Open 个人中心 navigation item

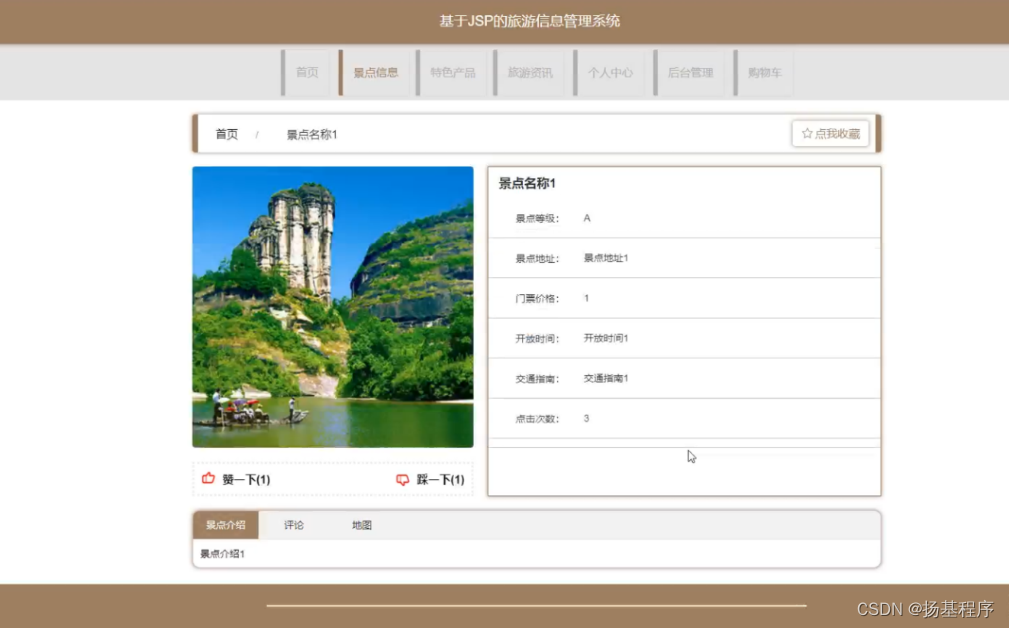609,72
